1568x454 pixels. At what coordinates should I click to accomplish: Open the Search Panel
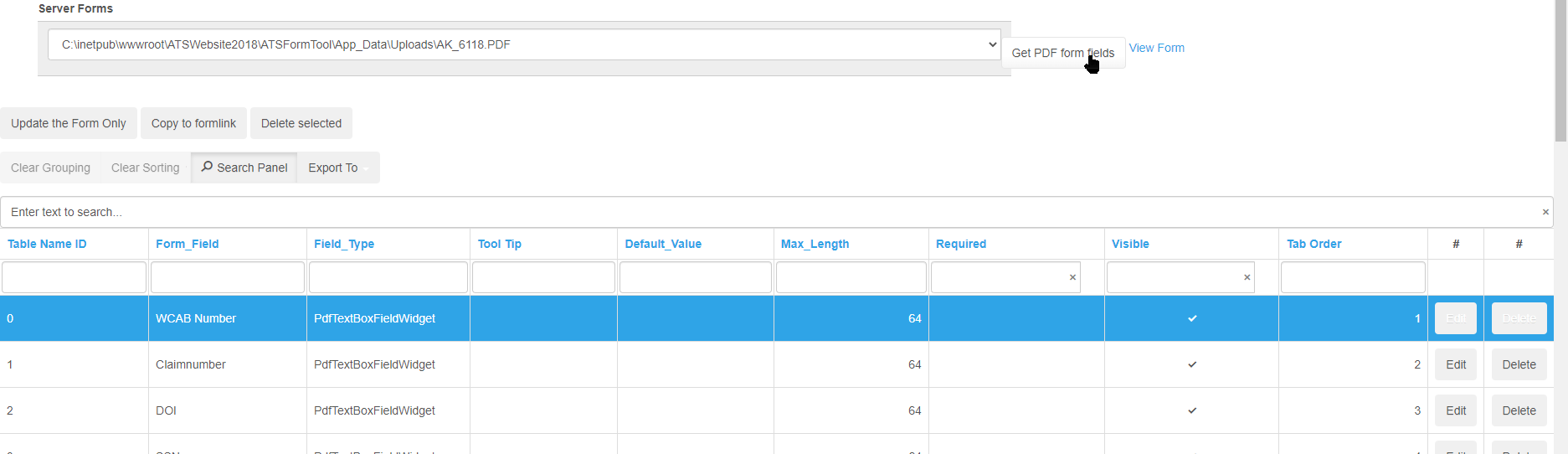pos(244,168)
